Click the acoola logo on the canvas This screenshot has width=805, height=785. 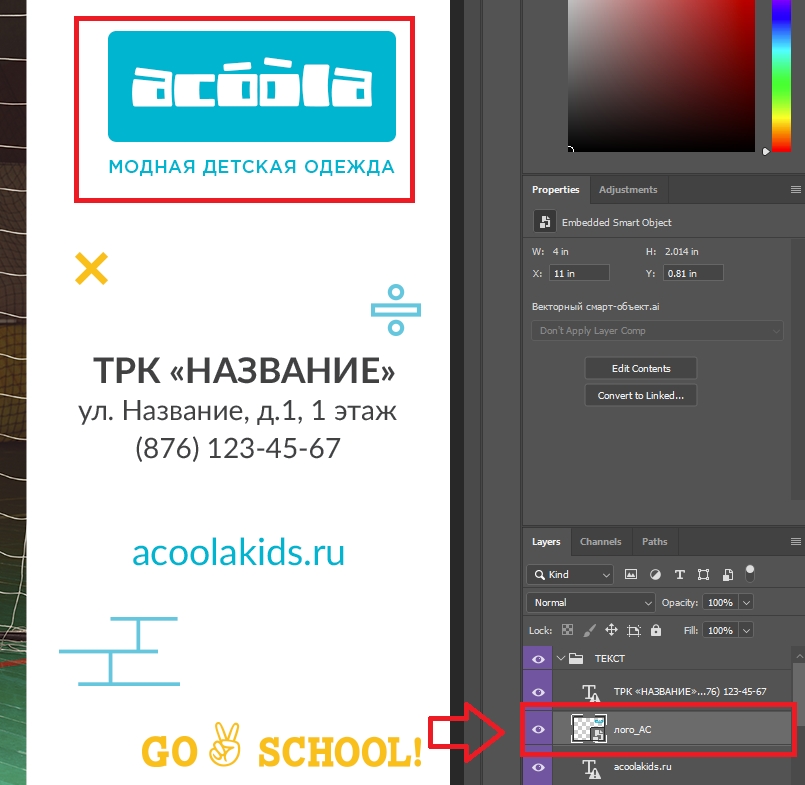[x=252, y=86]
